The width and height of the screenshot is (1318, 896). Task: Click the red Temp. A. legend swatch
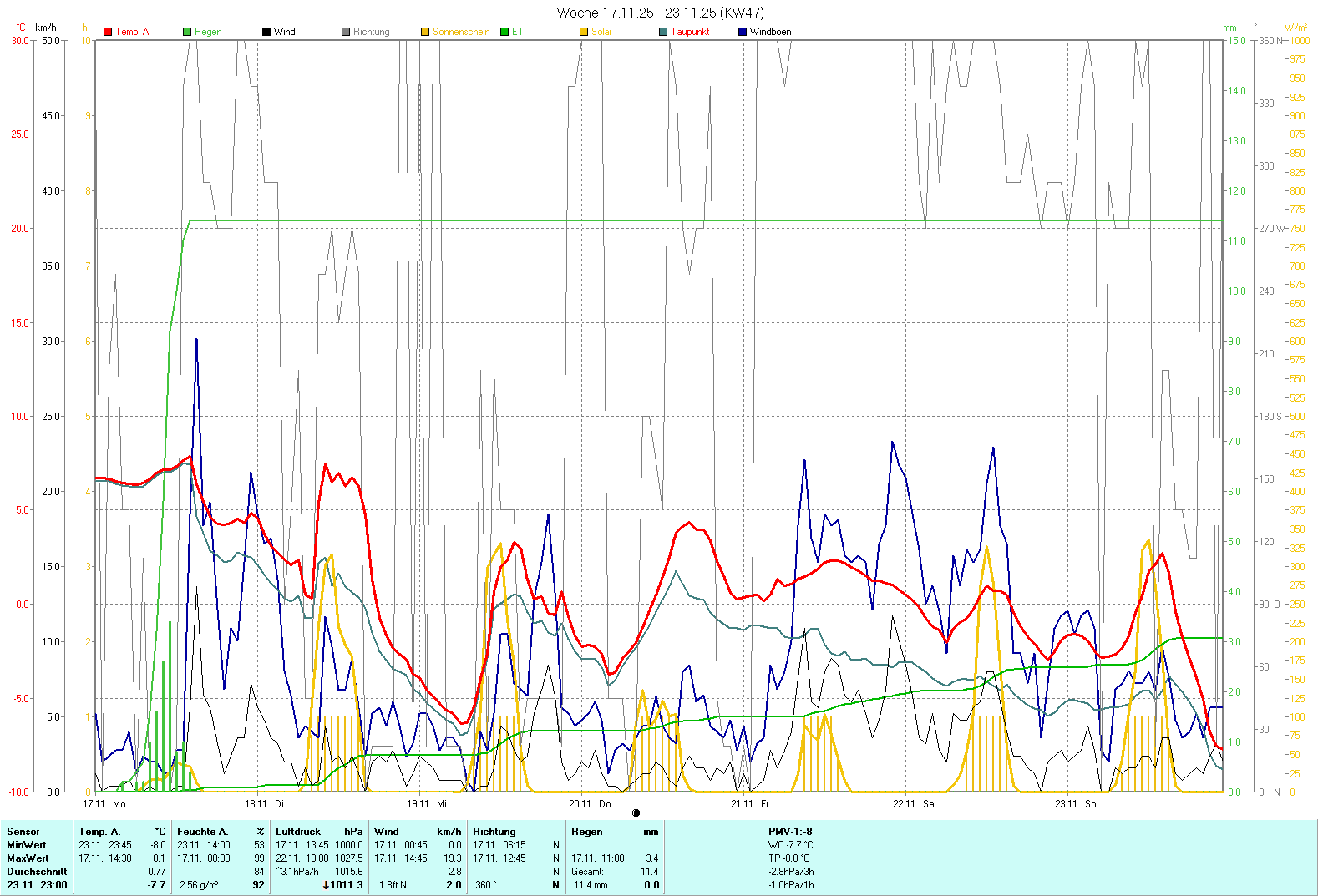coord(108,32)
